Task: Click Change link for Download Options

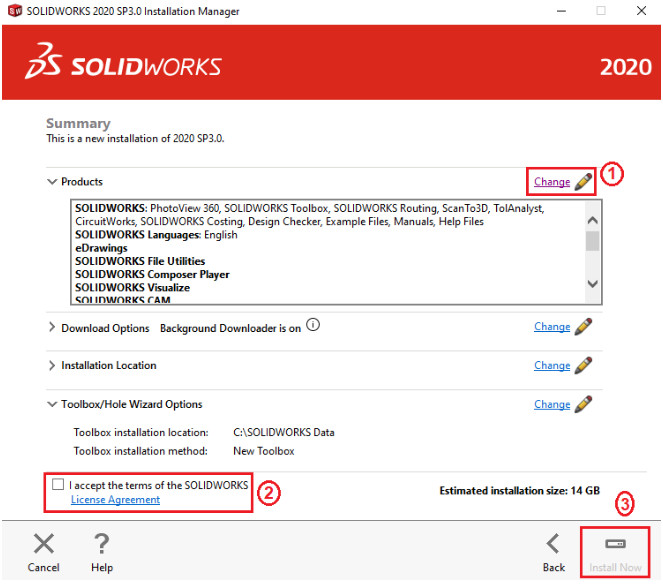Action: pyautogui.click(x=551, y=327)
